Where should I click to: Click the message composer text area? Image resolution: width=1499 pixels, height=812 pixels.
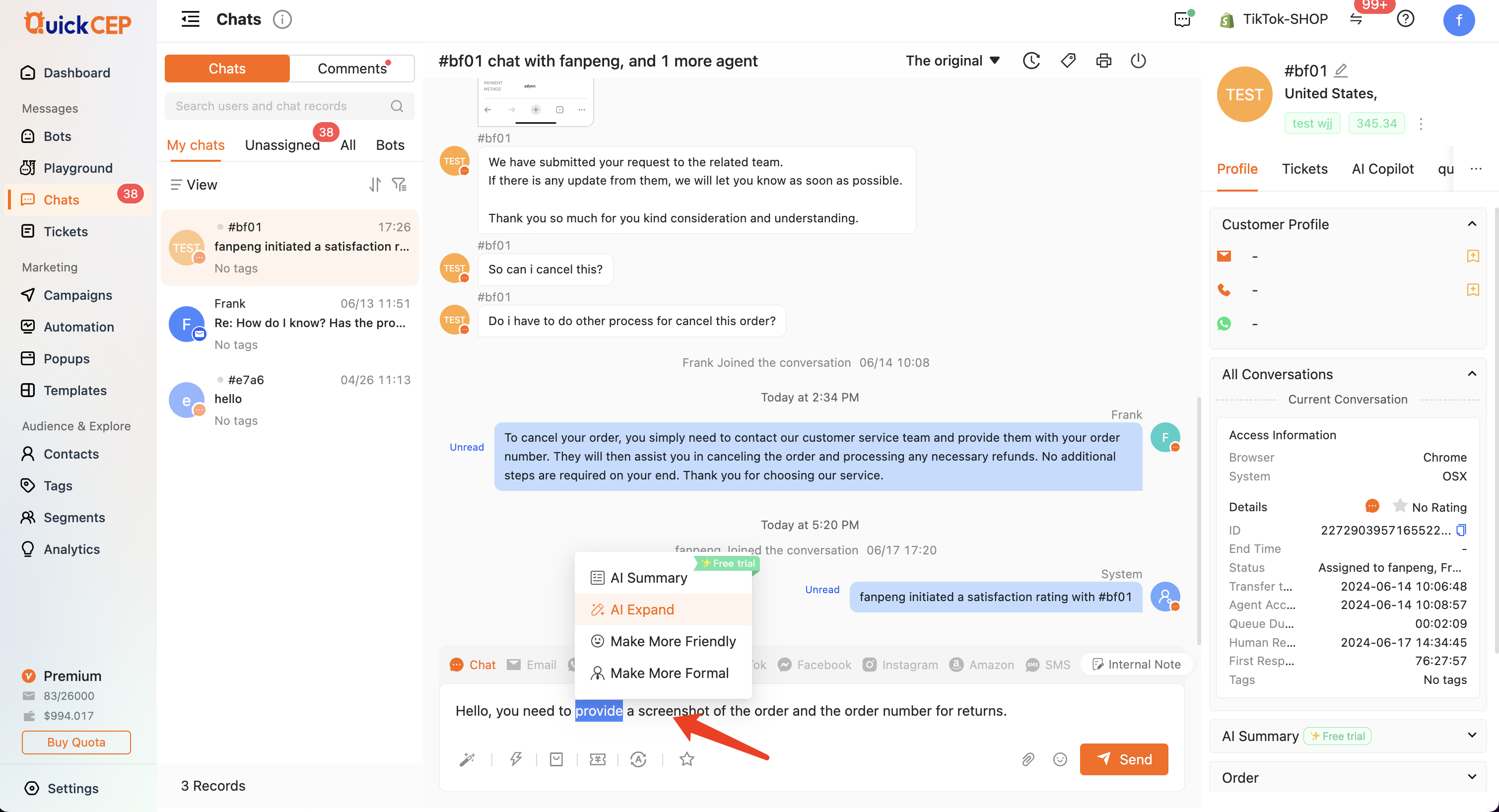coord(811,711)
